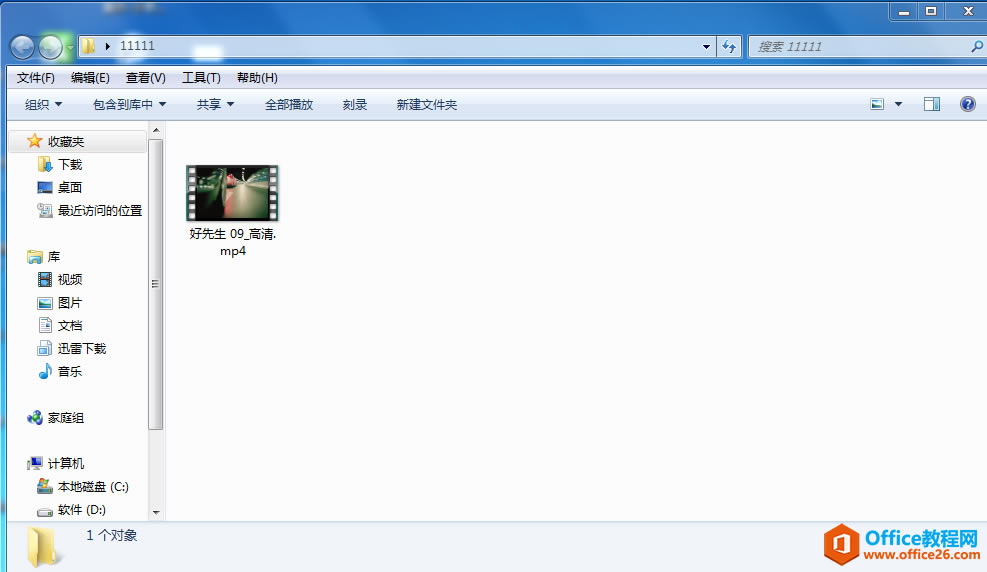Click the refresh icon beside address bar
987x572 pixels.
[729, 47]
